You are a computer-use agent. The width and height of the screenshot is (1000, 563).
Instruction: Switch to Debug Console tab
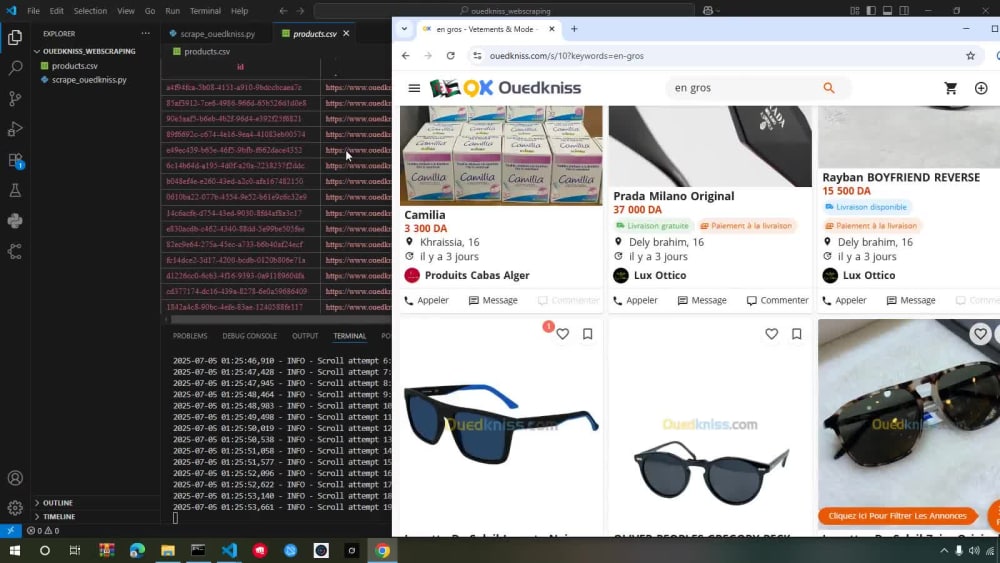coord(249,336)
